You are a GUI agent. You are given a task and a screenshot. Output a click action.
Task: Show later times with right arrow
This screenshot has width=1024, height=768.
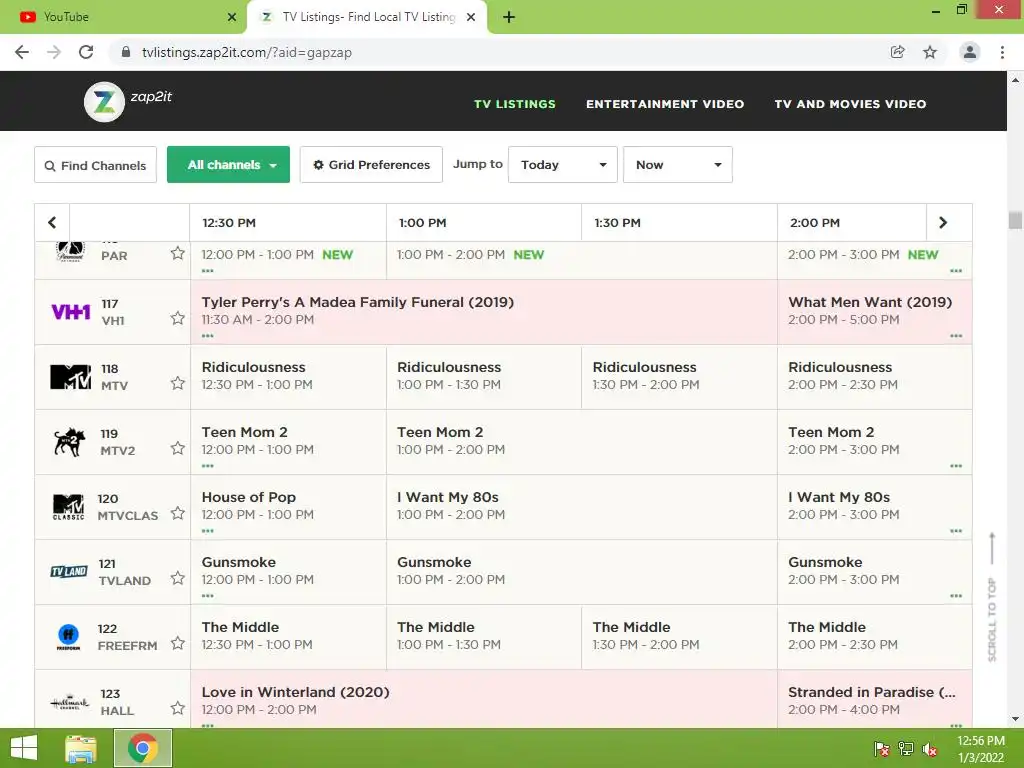click(943, 223)
